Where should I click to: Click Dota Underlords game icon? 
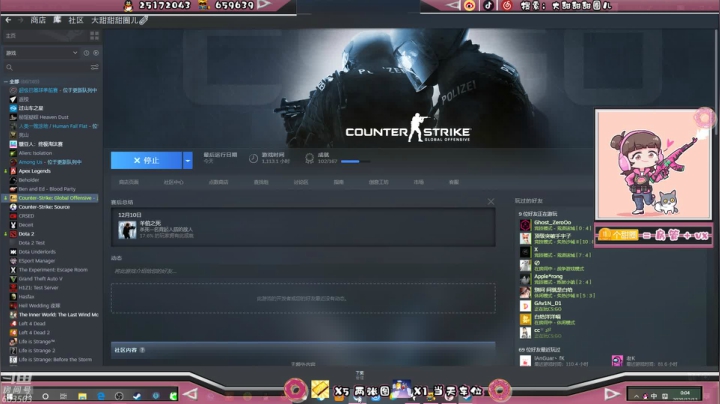13,252
